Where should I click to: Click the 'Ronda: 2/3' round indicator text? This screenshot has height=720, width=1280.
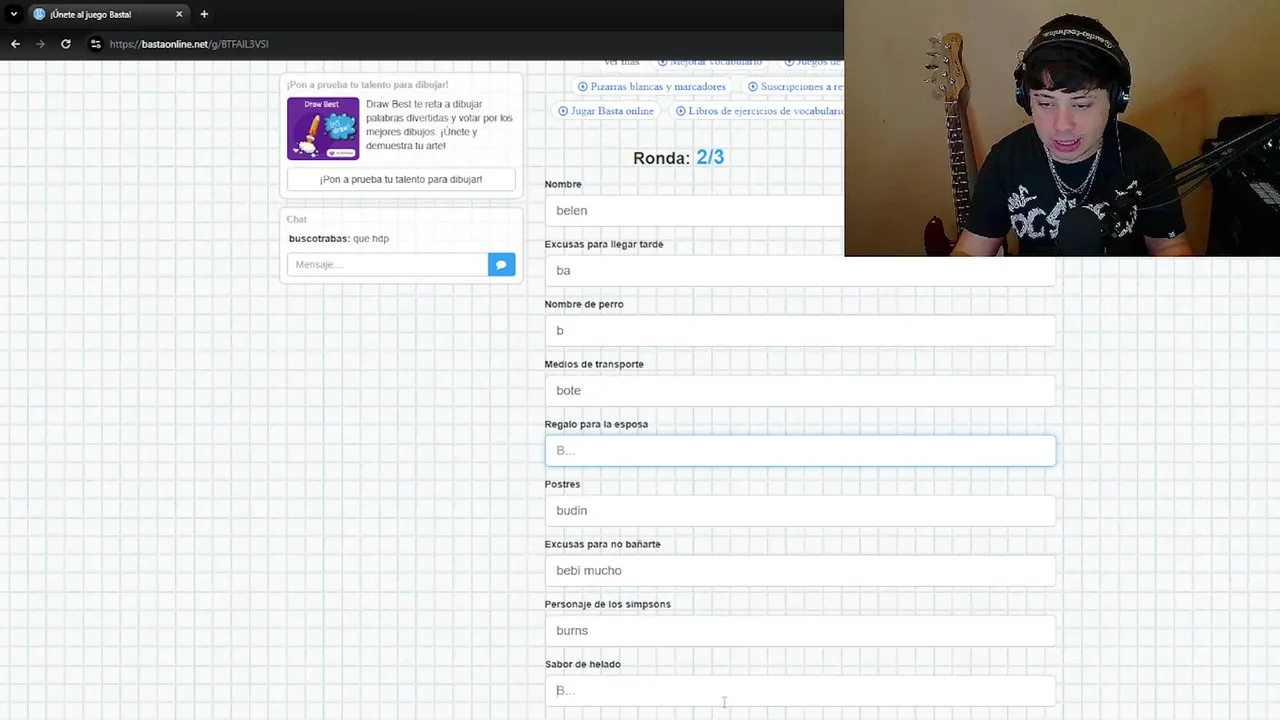(678, 157)
